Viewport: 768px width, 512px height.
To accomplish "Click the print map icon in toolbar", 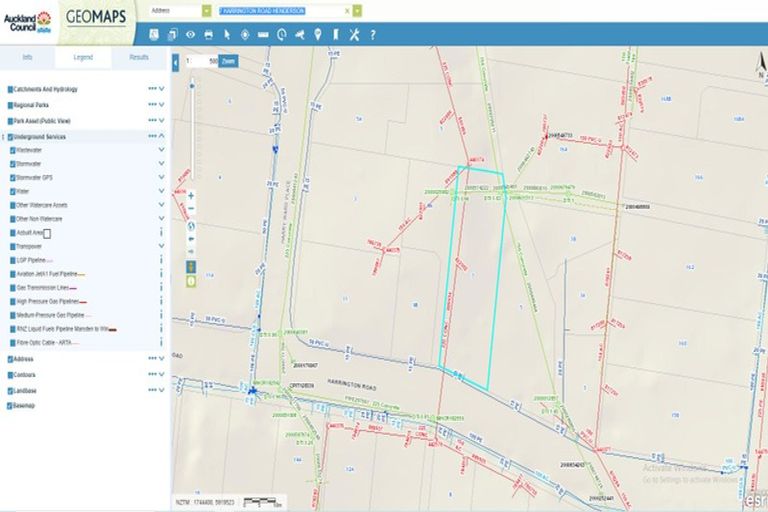I will pos(209,34).
